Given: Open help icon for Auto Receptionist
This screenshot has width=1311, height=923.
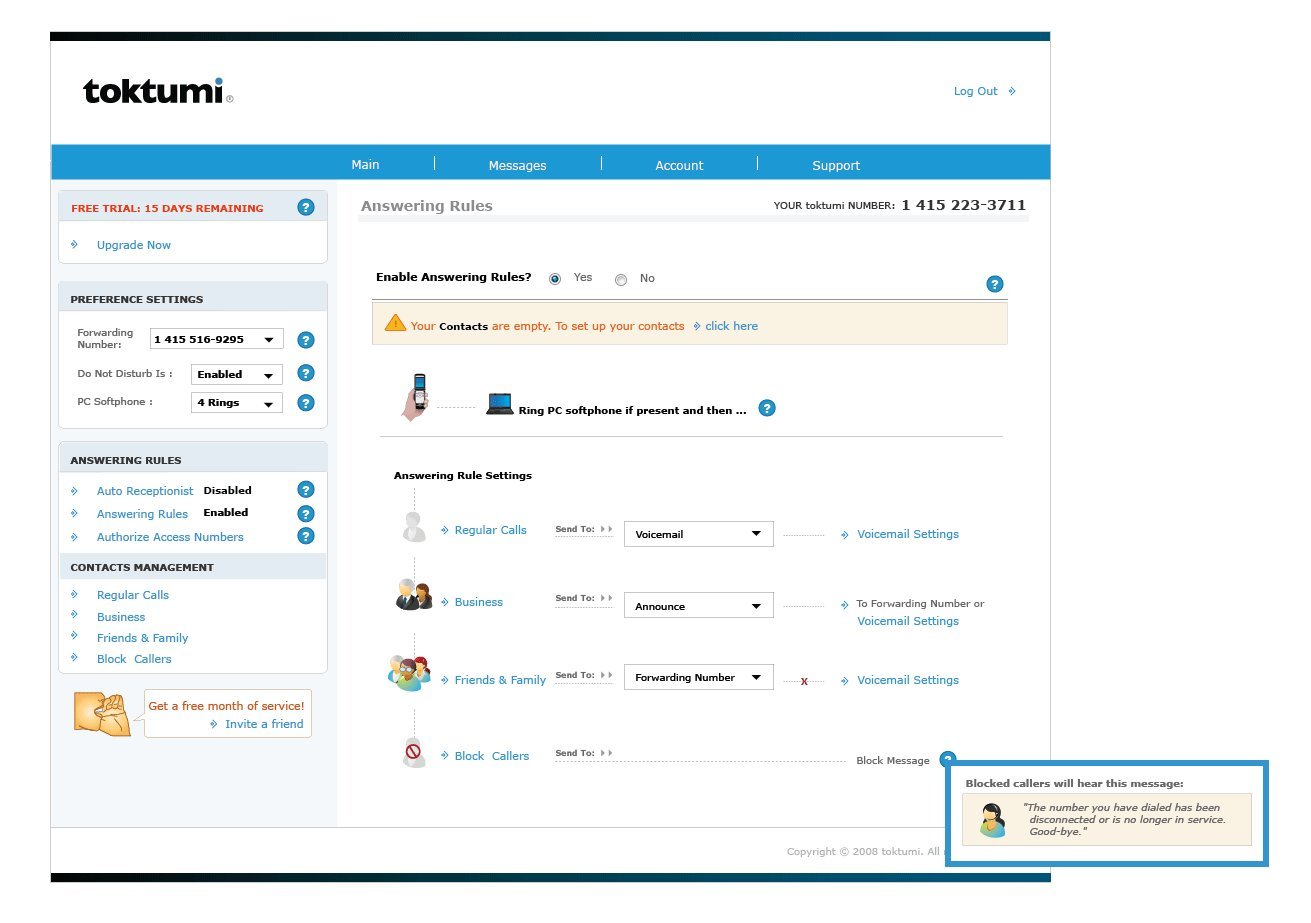Looking at the screenshot, I should tap(306, 490).
